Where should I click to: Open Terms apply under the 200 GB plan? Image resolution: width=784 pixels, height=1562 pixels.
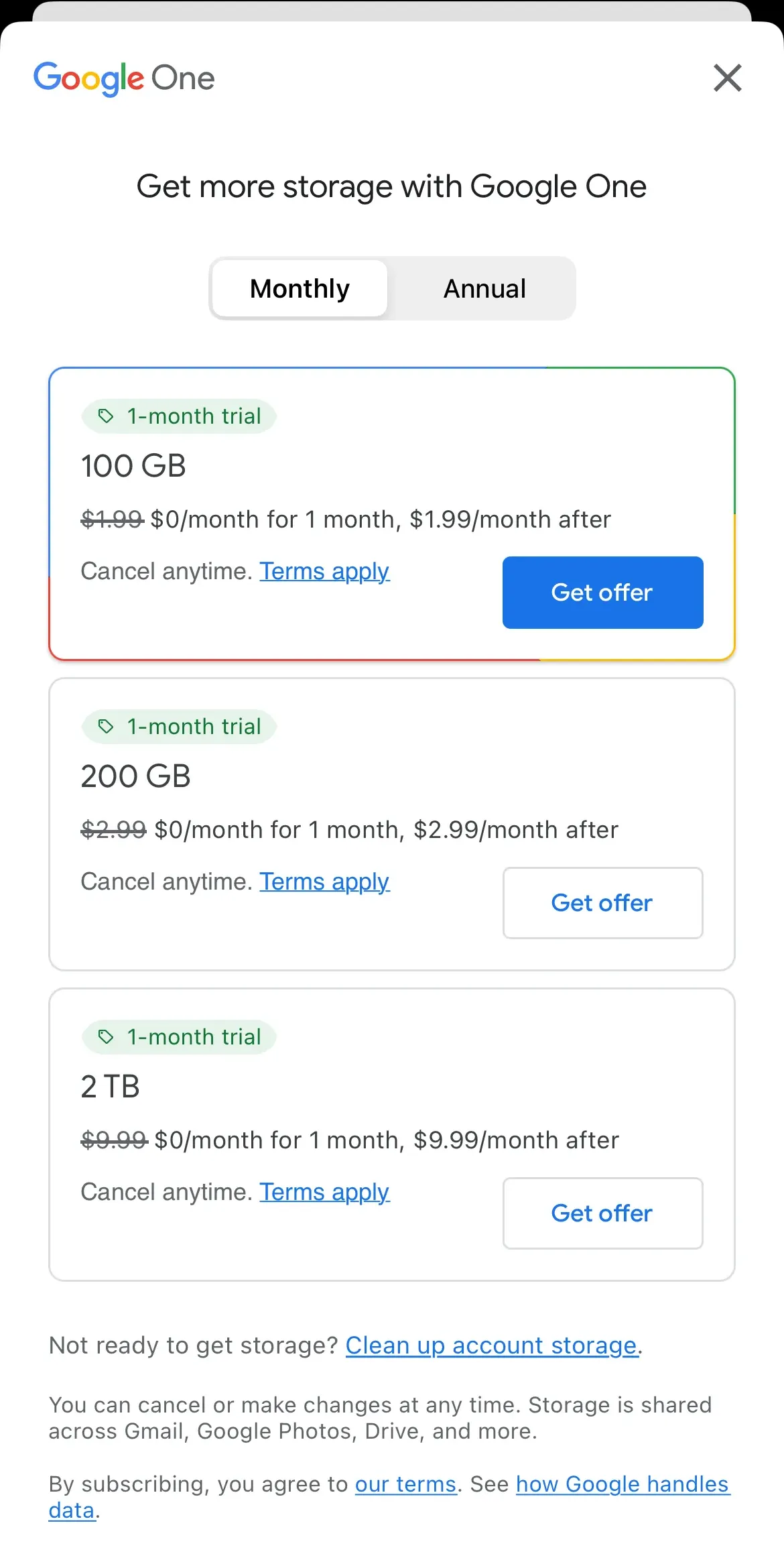(324, 882)
